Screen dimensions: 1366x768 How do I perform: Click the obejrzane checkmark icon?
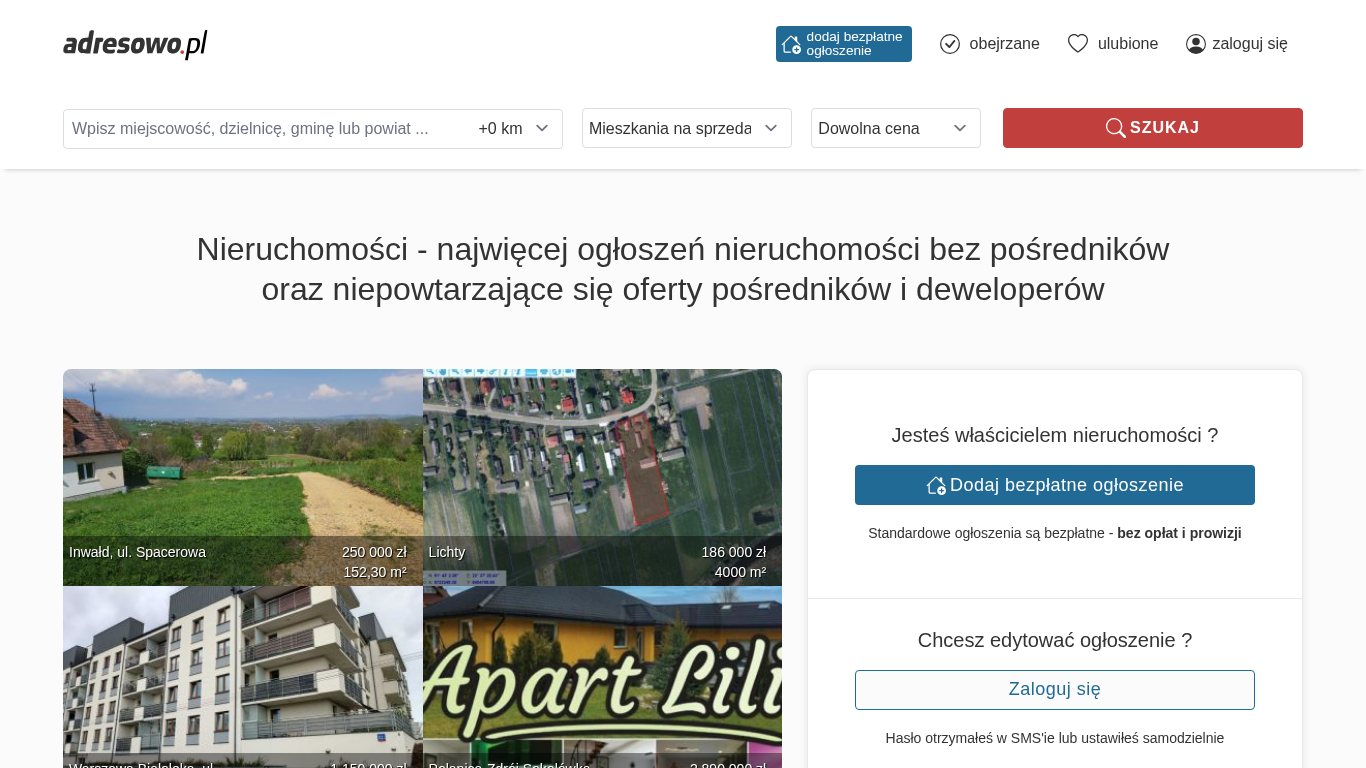pos(950,44)
